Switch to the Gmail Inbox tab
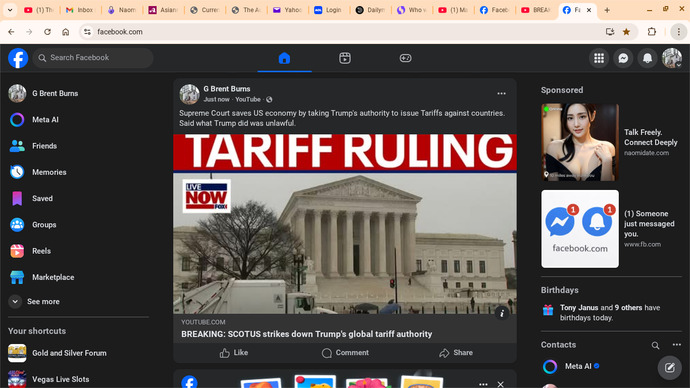Image resolution: width=690 pixels, height=388 pixels. [x=80, y=10]
